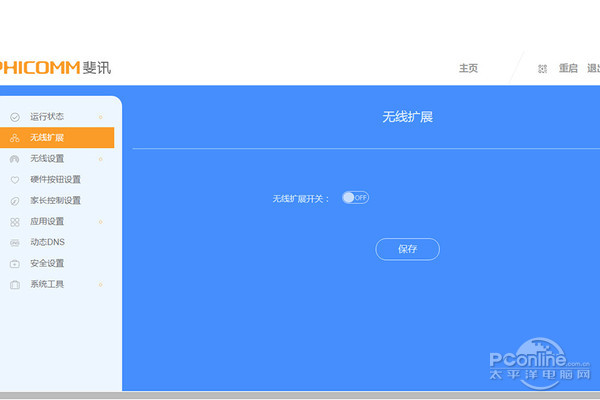Open 安全设置 in the sidebar
600x400 pixels.
[47, 263]
